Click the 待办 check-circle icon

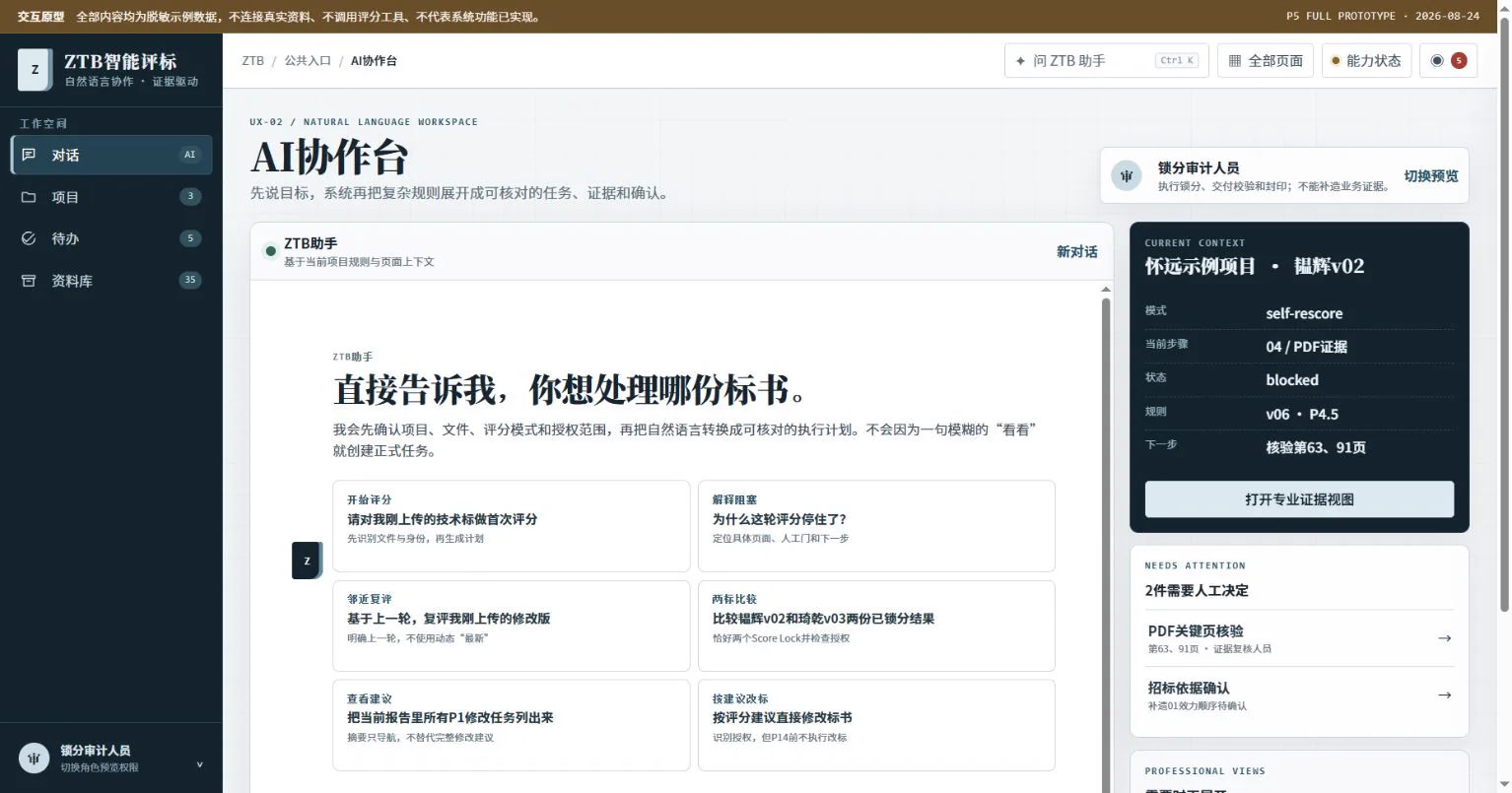click(x=29, y=238)
